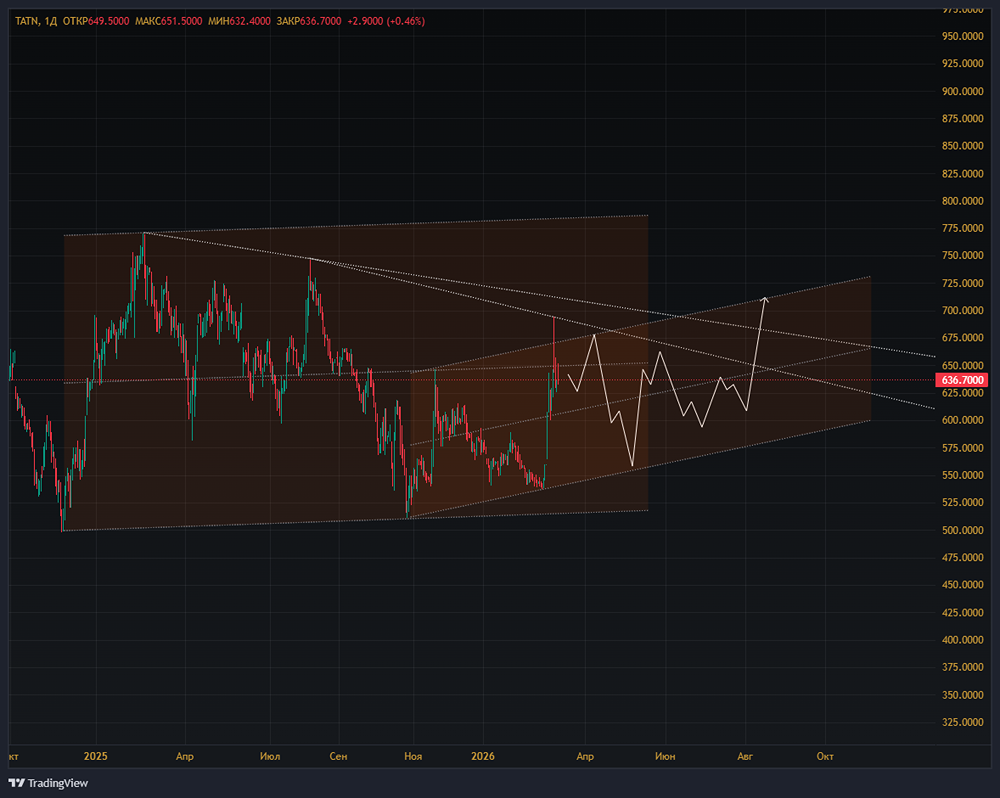
Task: Click the 675.0000 price axis label
Action: 962,338
